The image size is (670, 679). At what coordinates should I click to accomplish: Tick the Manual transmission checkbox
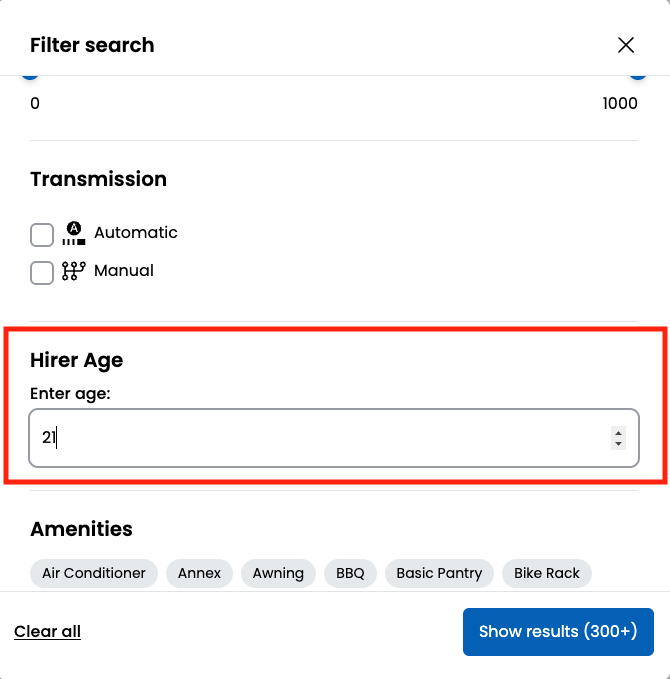pyautogui.click(x=42, y=273)
